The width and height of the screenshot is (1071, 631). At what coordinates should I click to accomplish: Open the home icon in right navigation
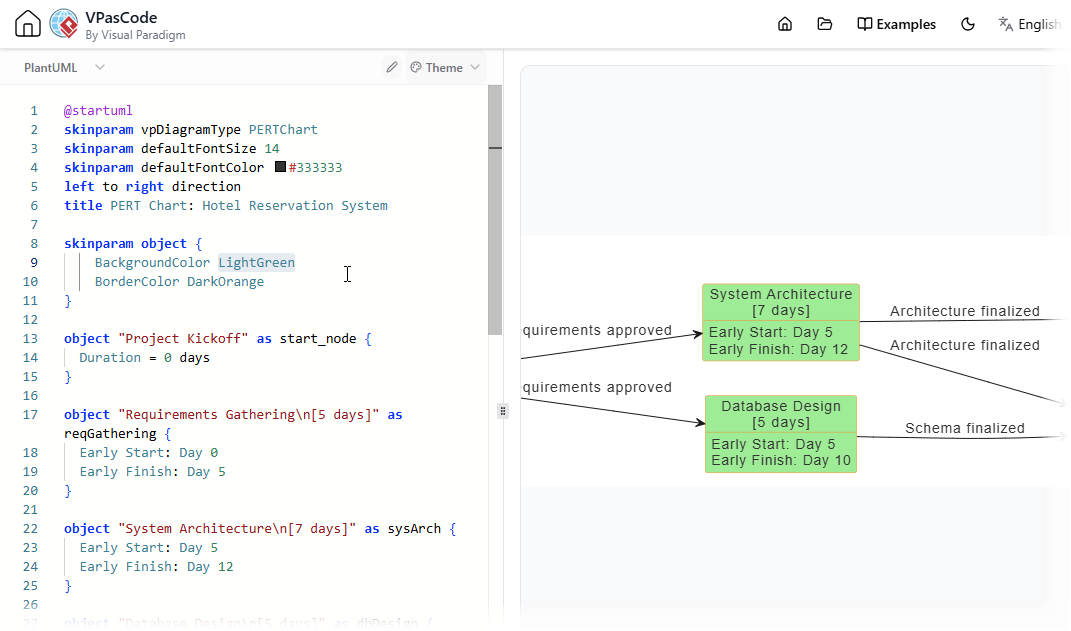click(785, 24)
